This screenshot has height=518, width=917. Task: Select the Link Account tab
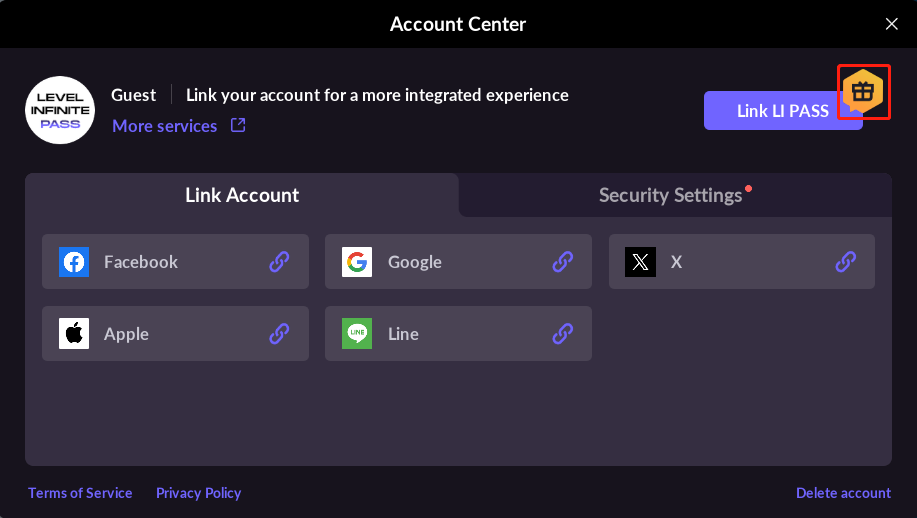tap(242, 195)
